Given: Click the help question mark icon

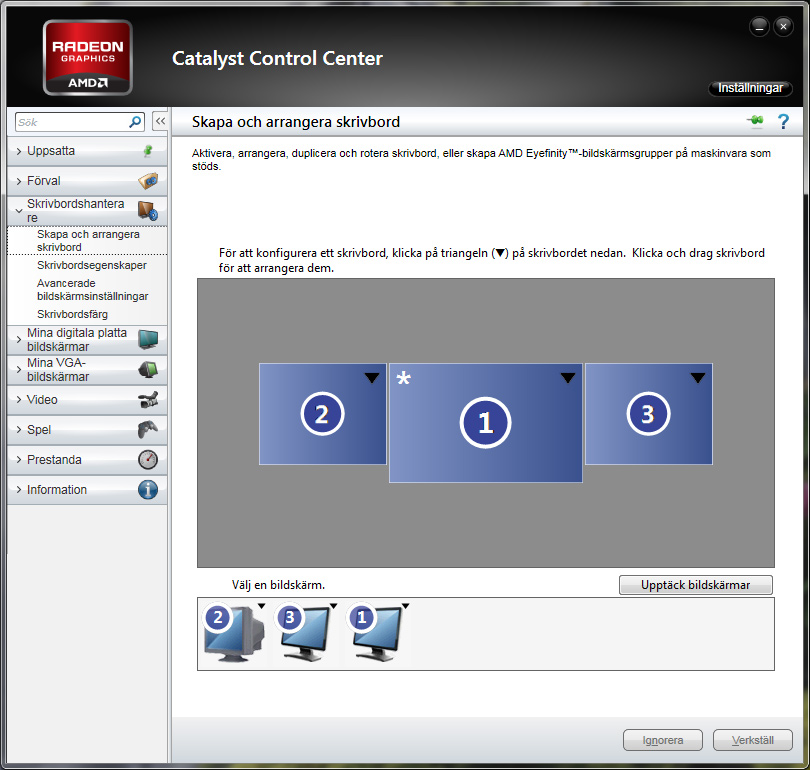Looking at the screenshot, I should click(783, 122).
